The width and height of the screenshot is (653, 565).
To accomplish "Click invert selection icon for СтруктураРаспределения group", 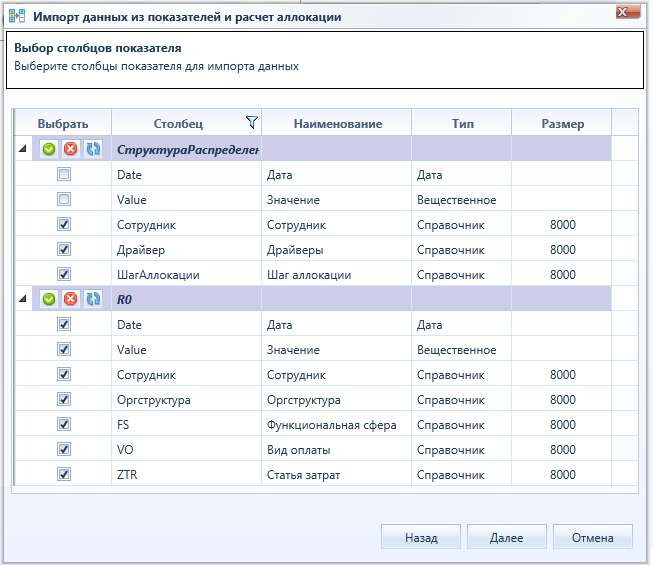I will 93,149.
